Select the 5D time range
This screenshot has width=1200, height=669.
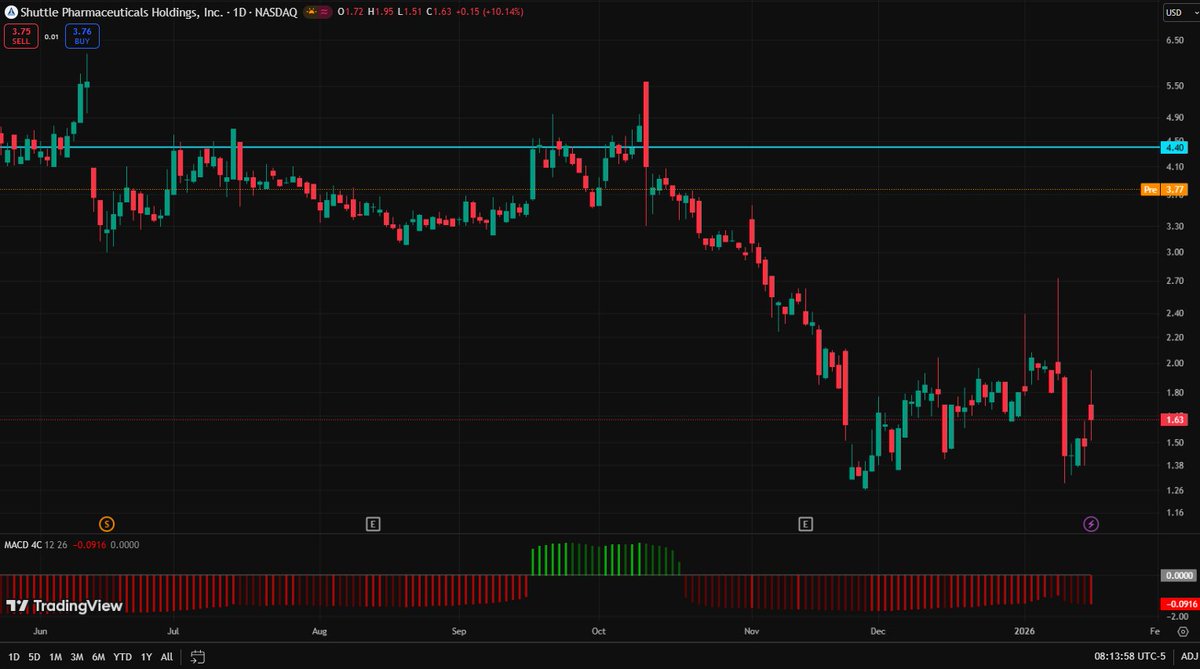click(34, 657)
